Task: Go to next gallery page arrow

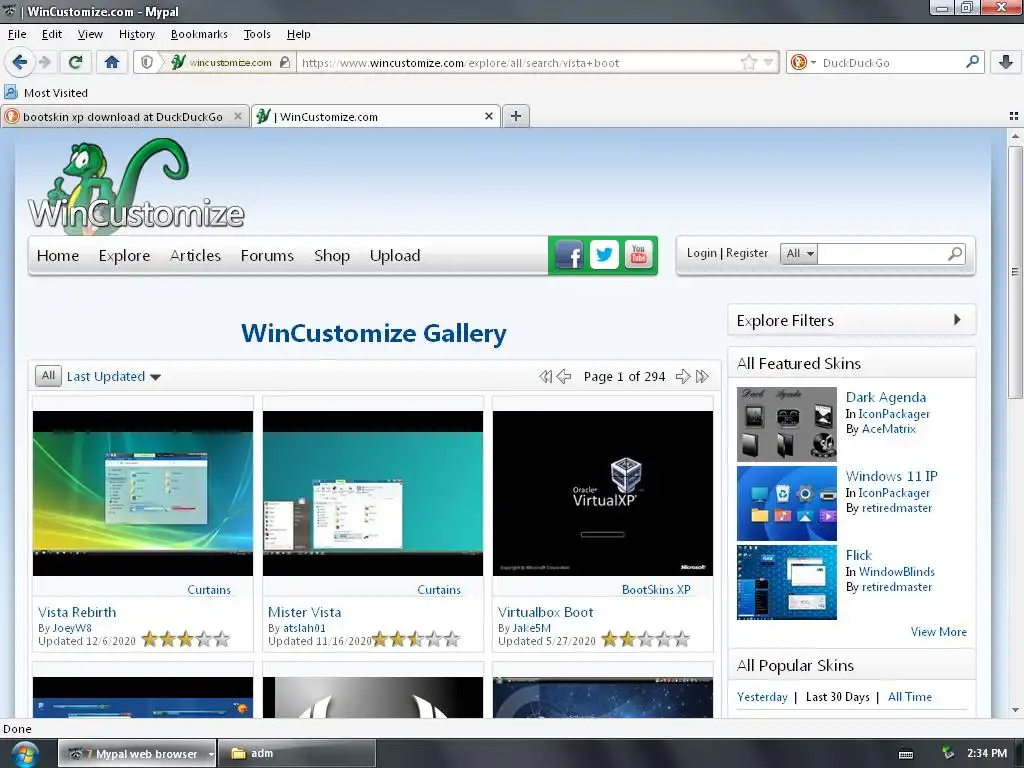Action: pos(683,377)
